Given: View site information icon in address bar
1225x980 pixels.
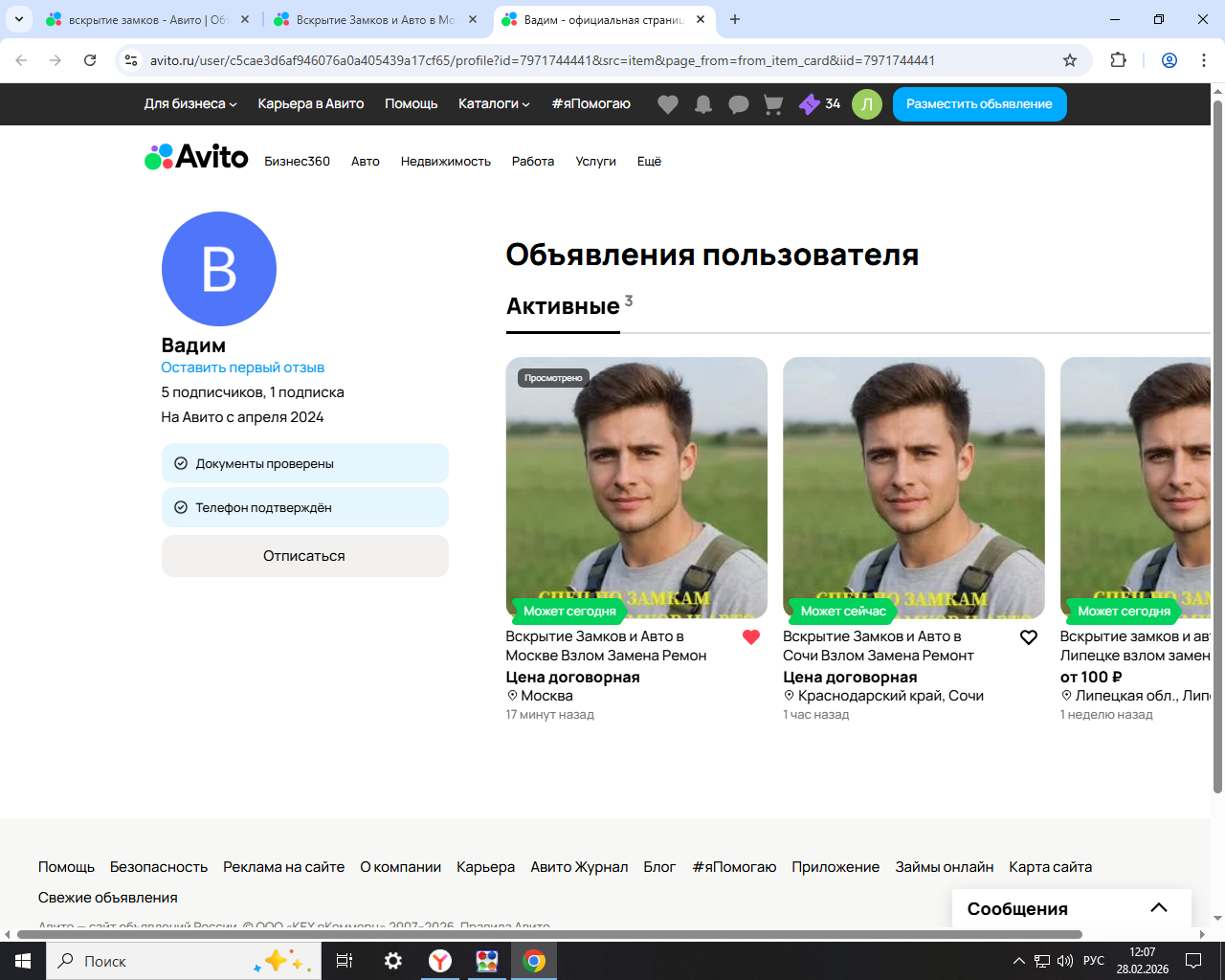Looking at the screenshot, I should (x=132, y=60).
